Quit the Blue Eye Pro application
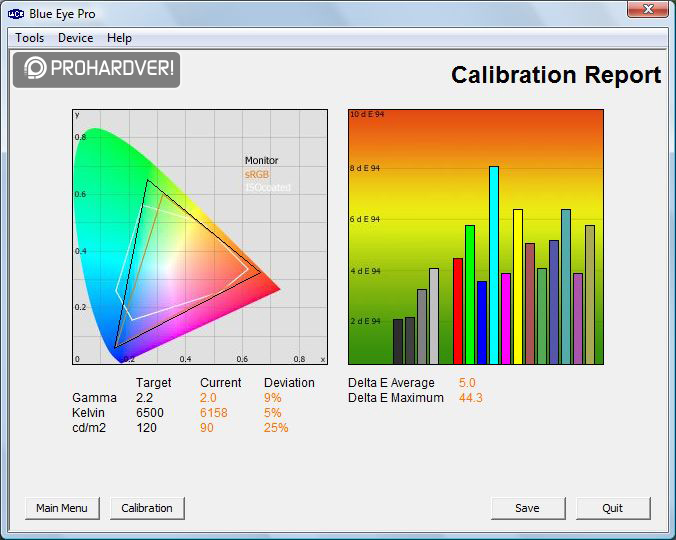Viewport: 676px width, 540px height. (x=613, y=508)
